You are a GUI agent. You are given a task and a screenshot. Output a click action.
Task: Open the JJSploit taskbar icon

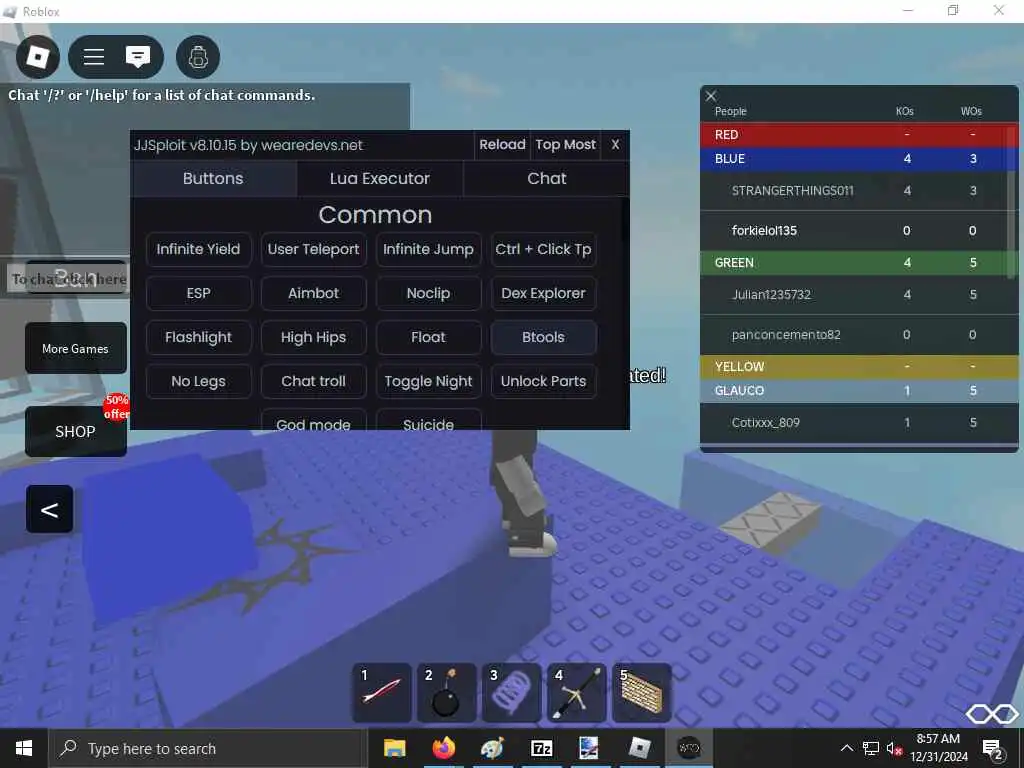coord(688,748)
